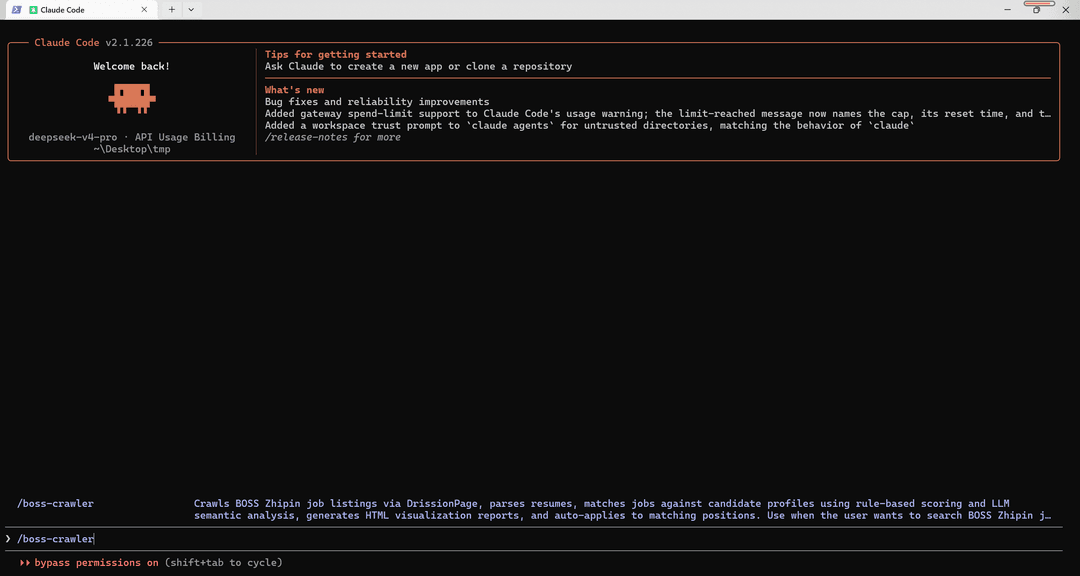Click the Claude pixel mascot logo
This screenshot has width=1080, height=576.
132,99
